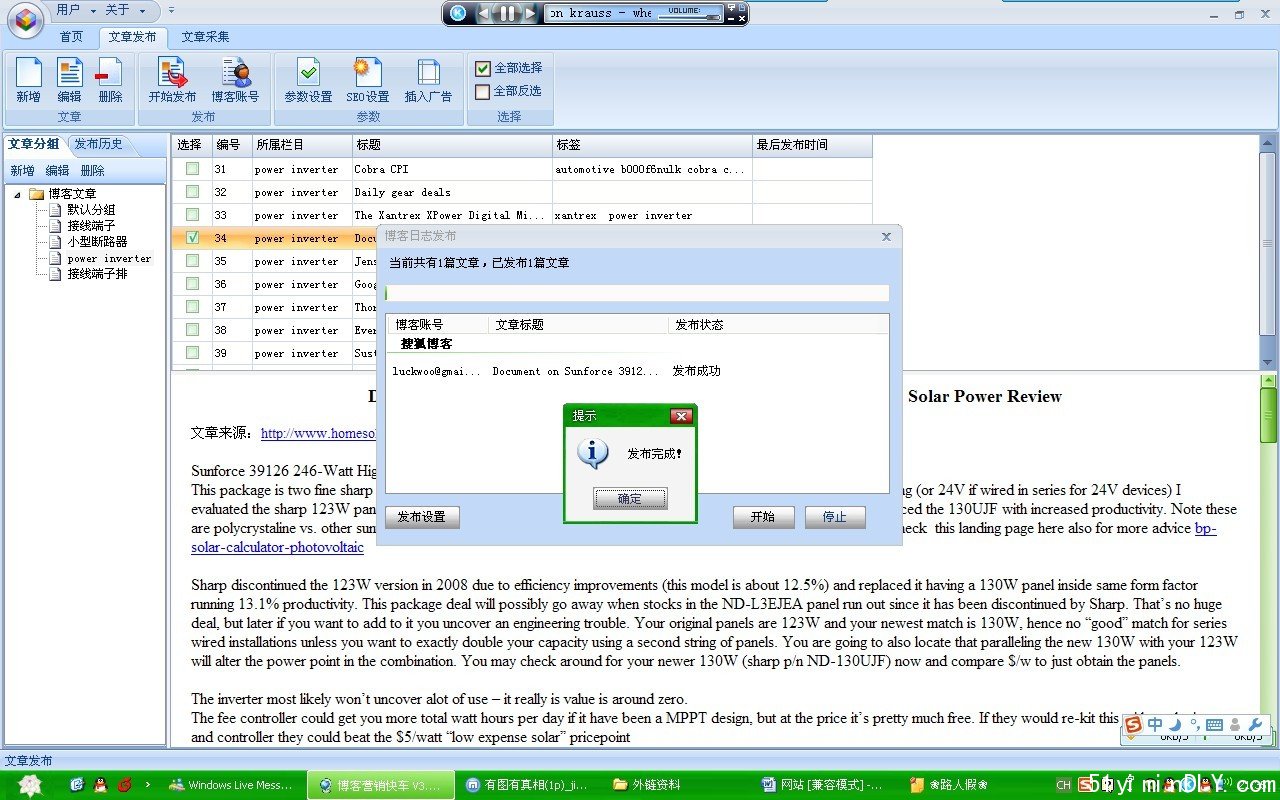Check the checkbox for row 32 Daily gear deals
Viewport: 1280px width, 800px height.
coord(192,192)
